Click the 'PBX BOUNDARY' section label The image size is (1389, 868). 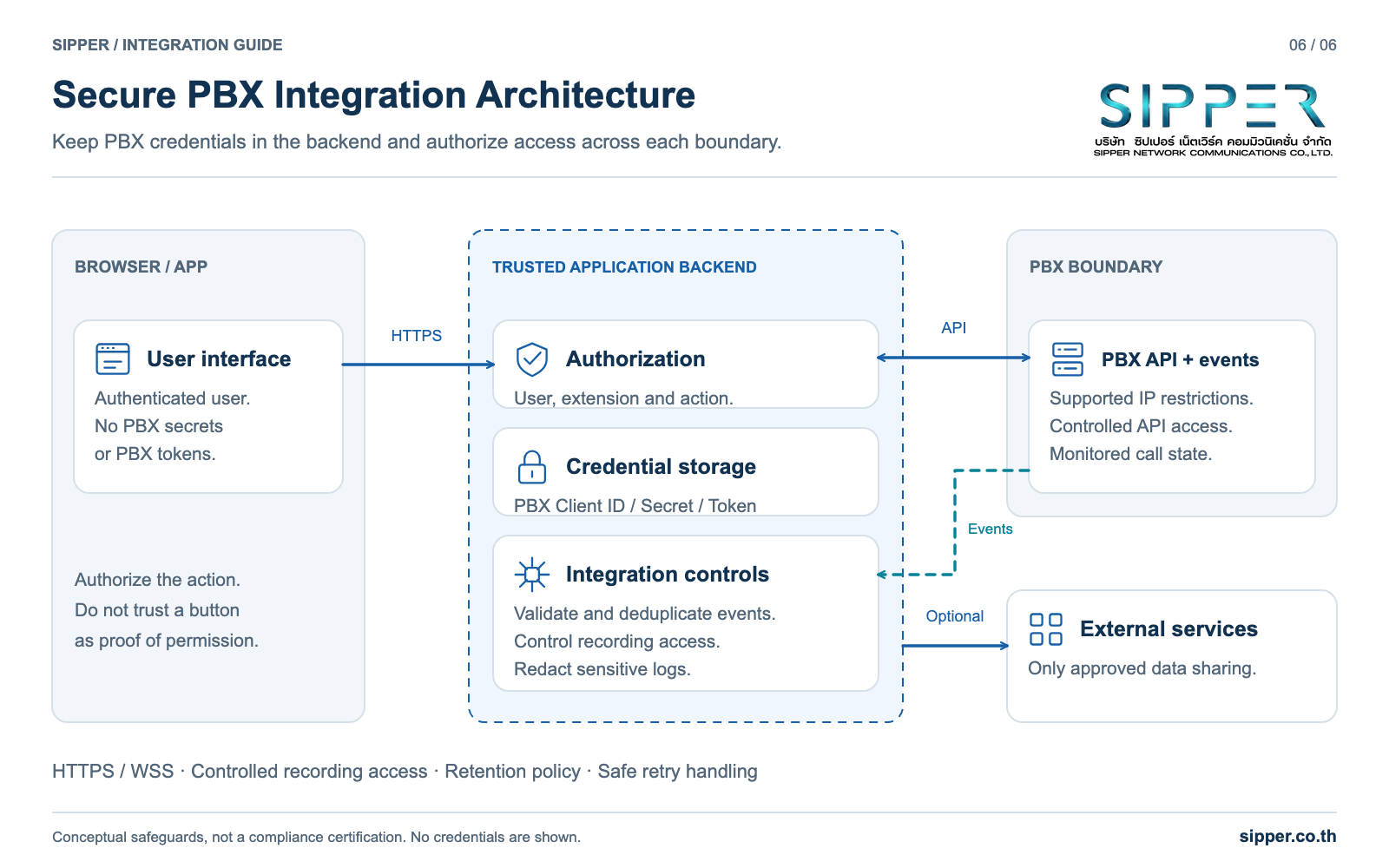1096,267
